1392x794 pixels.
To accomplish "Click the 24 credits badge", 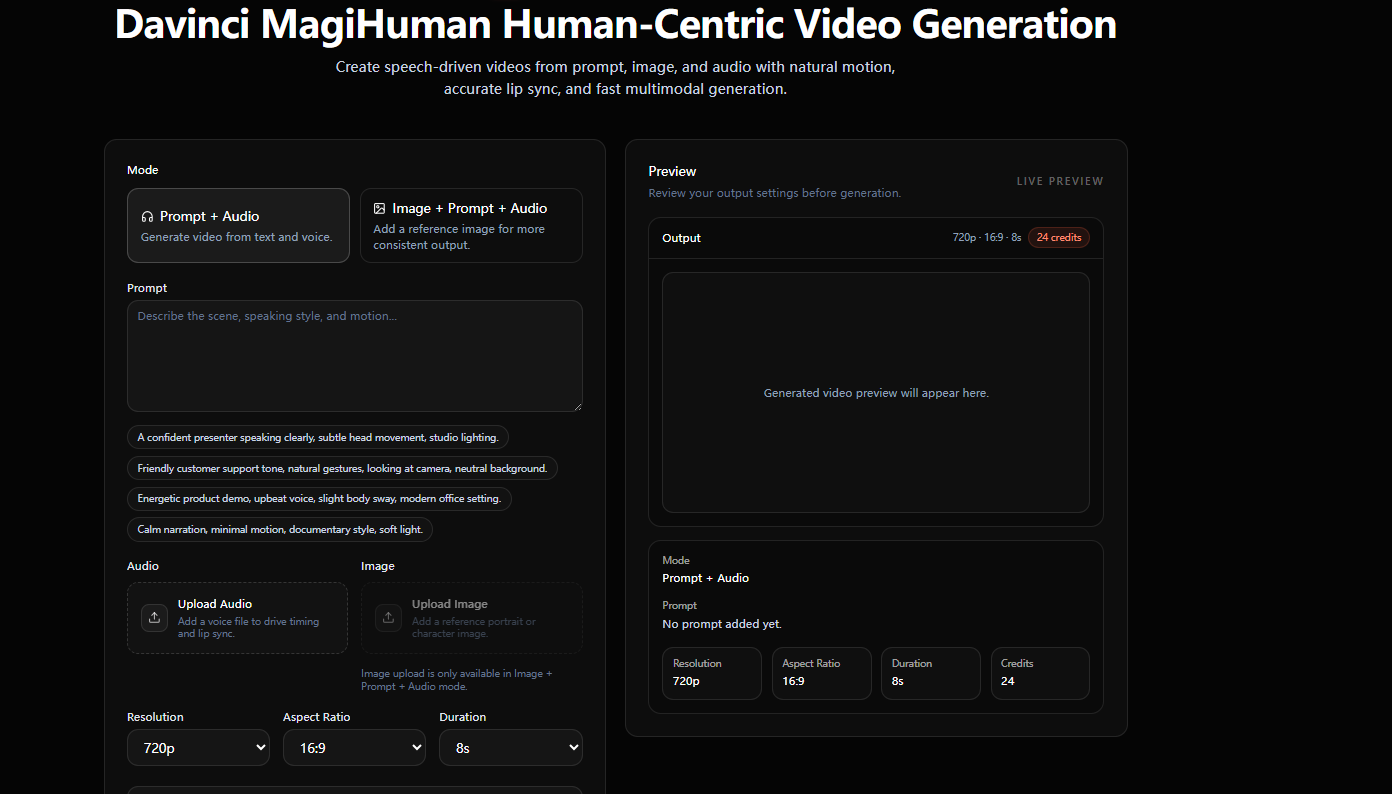I will pos(1058,238).
